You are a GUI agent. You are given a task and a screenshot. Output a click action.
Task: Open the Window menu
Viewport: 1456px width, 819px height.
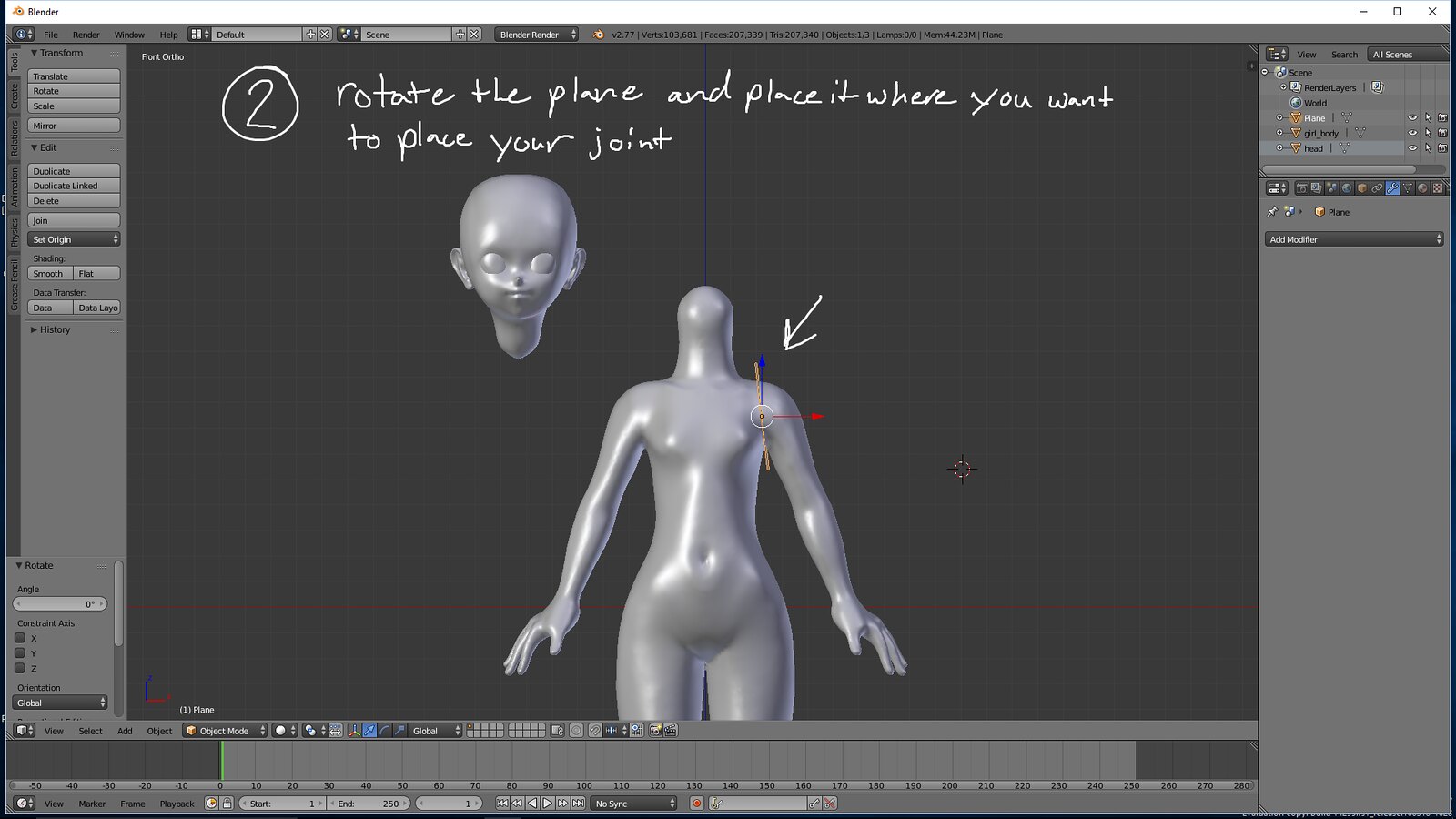[x=129, y=35]
